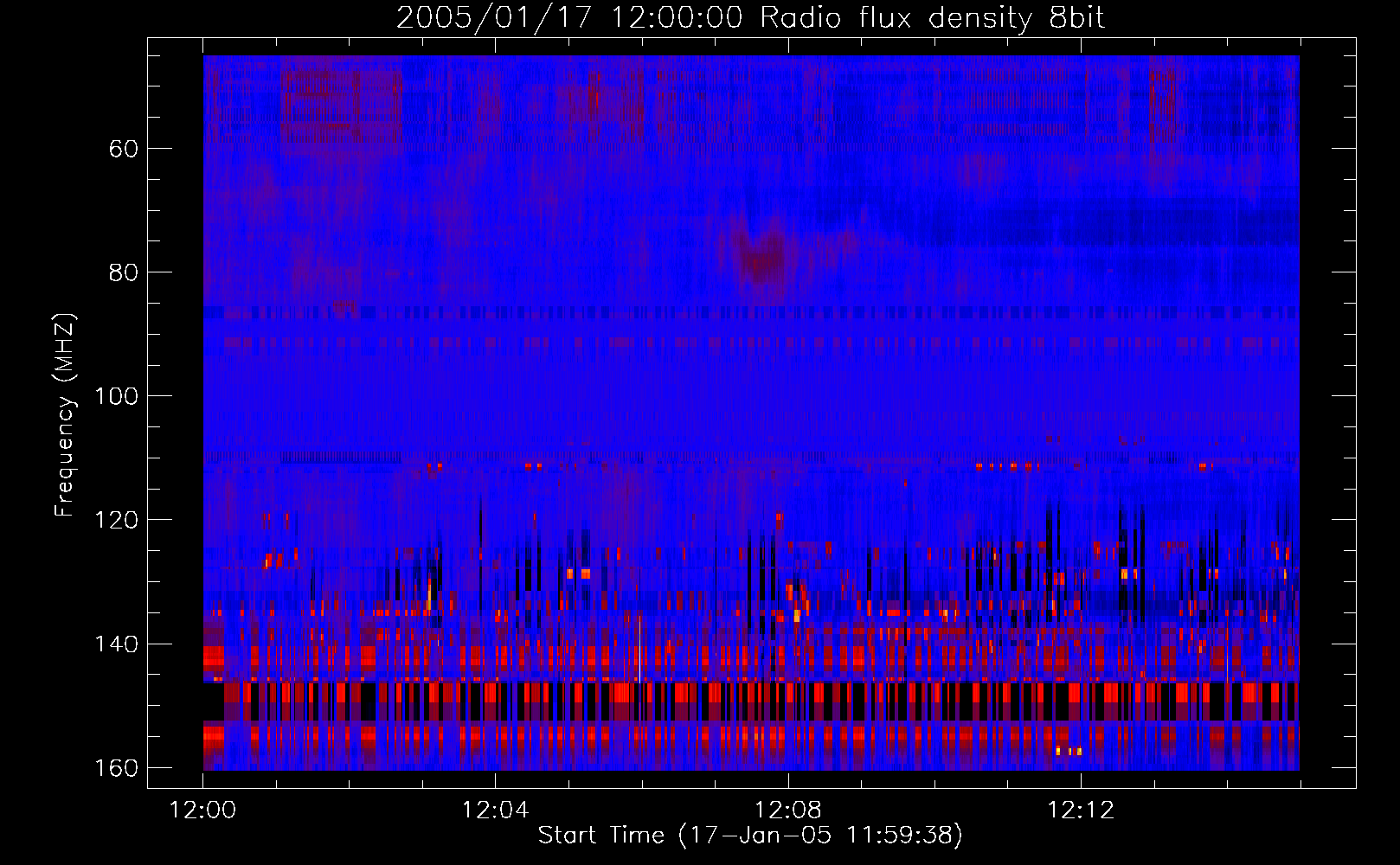Click the 'Frequency (MHZ)' y-axis label
Image resolution: width=1400 pixels, height=865 pixels.
(x=65, y=415)
